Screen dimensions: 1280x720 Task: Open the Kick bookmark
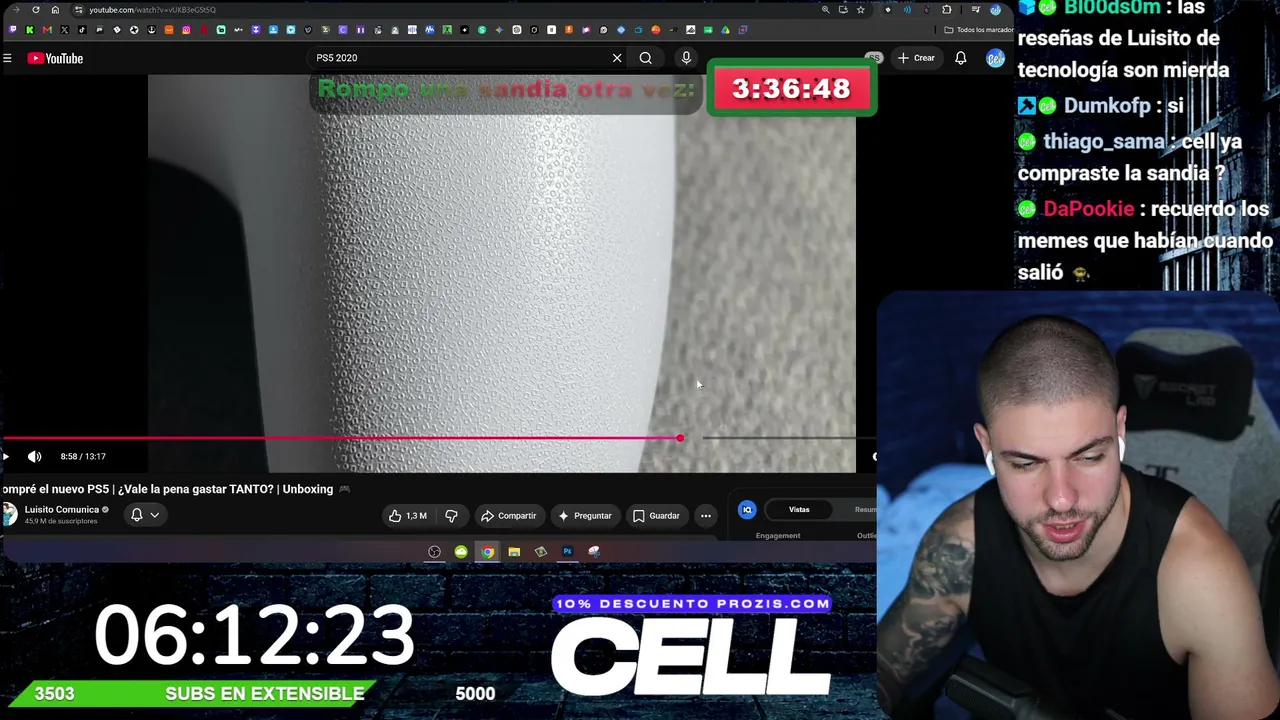[x=29, y=30]
